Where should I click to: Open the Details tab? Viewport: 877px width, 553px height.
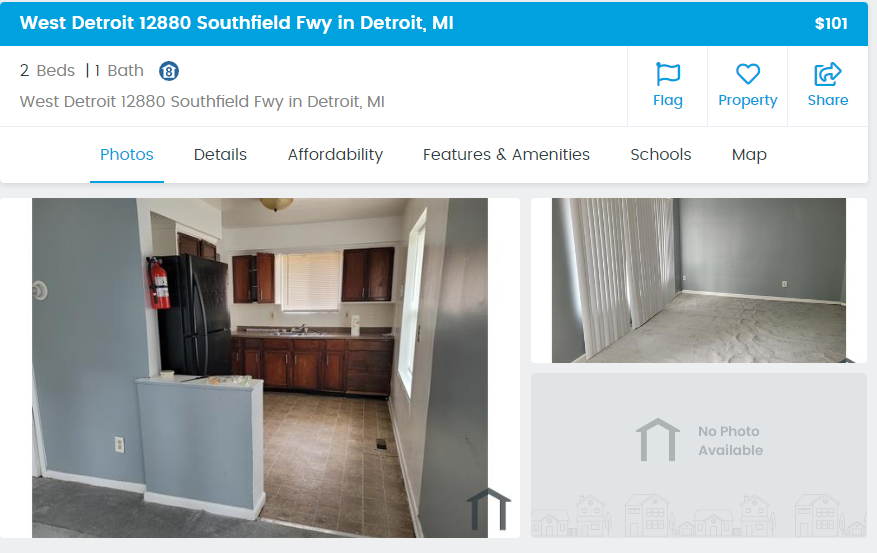[220, 154]
